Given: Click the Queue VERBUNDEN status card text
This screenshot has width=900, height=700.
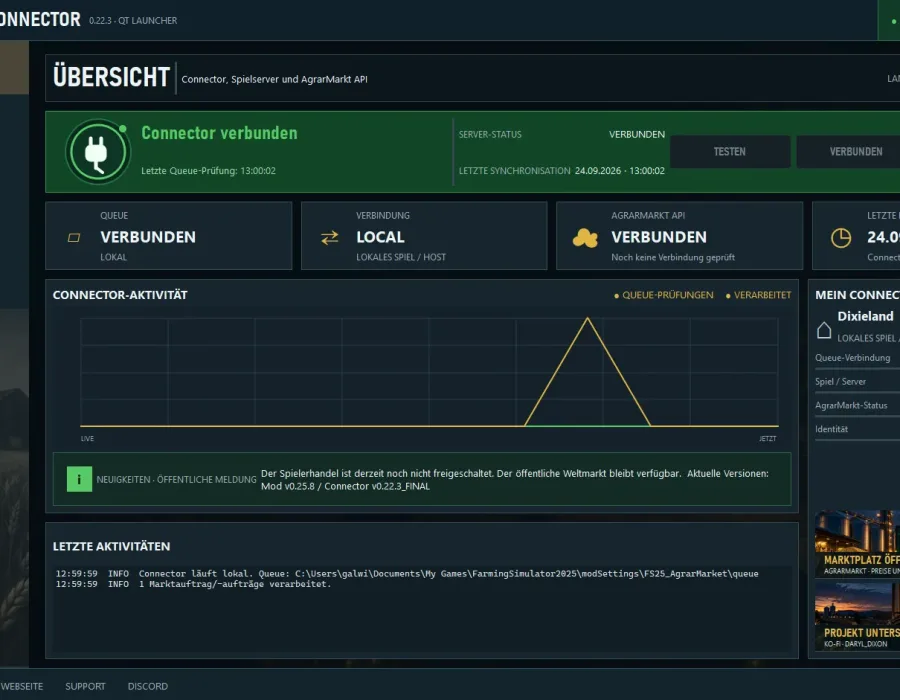Looking at the screenshot, I should coord(148,237).
